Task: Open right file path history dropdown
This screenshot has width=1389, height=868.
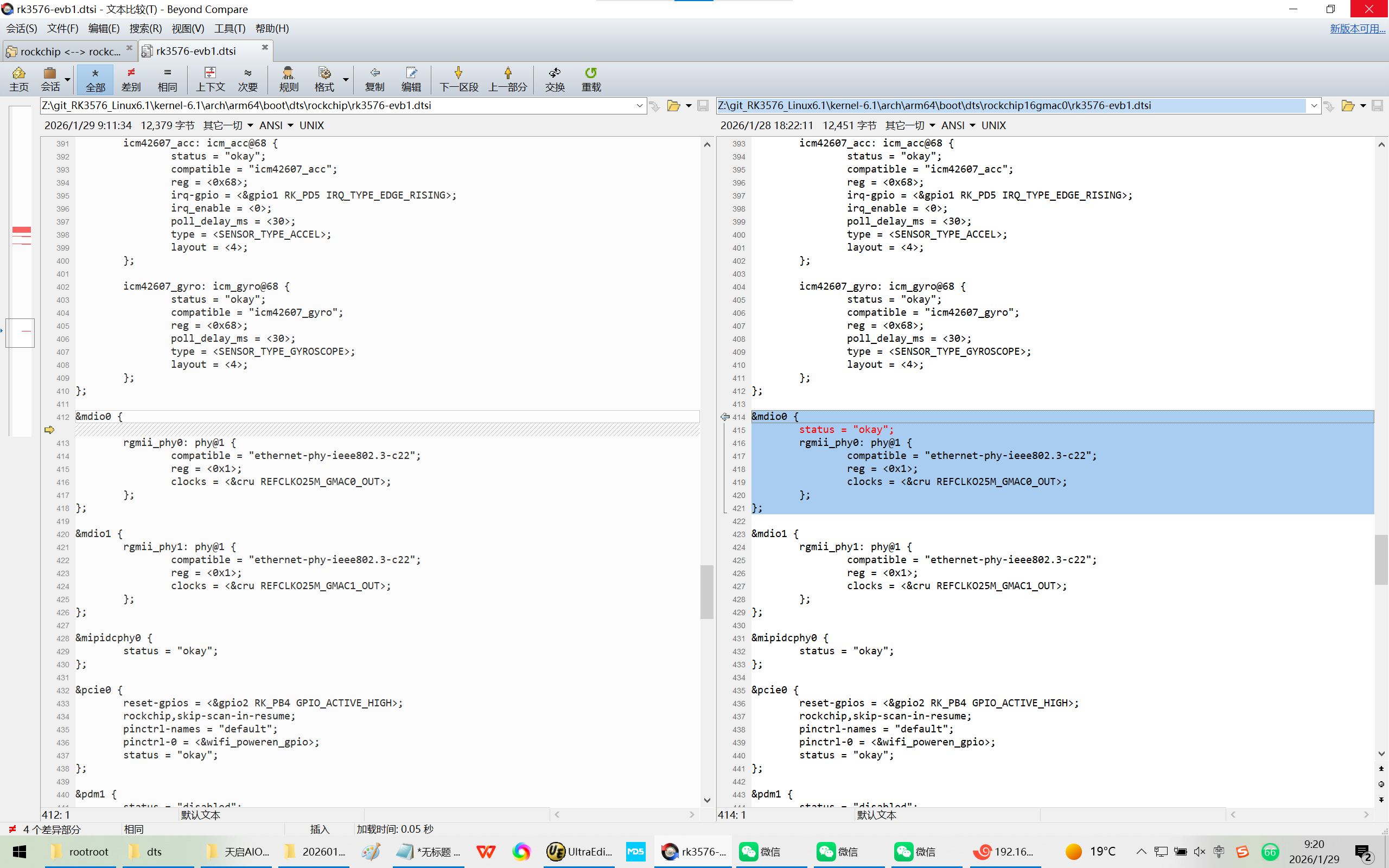Action: point(1313,106)
